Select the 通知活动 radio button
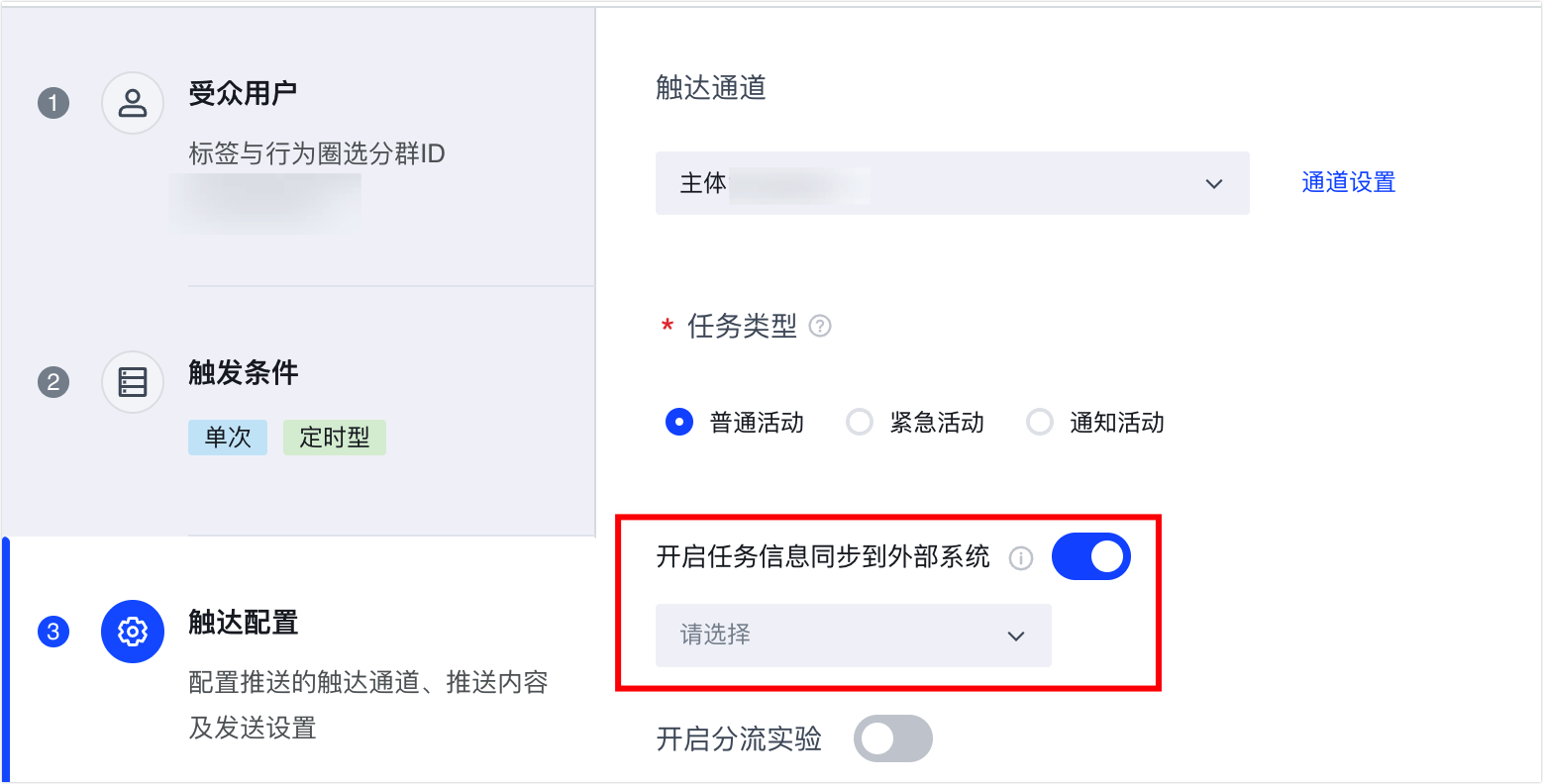The width and height of the screenshot is (1543, 784). pos(1040,423)
